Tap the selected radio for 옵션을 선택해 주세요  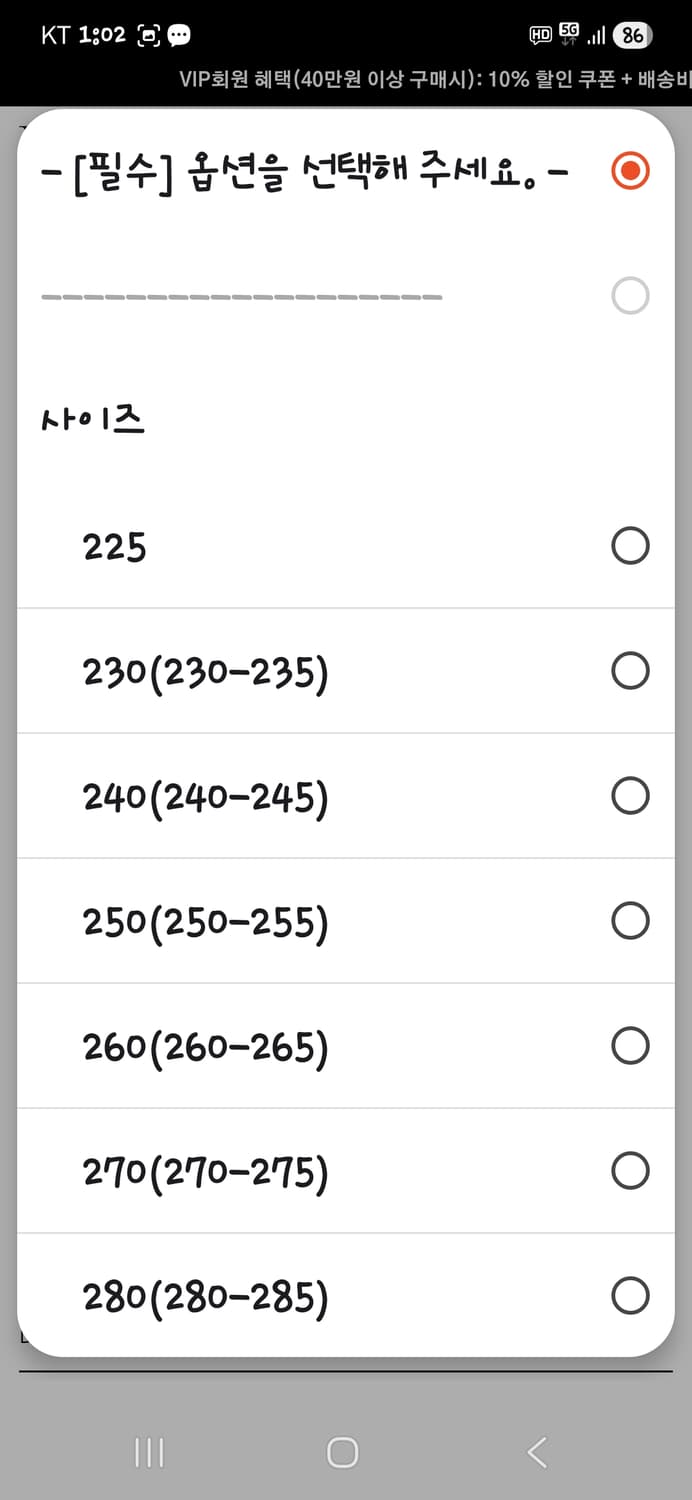coord(629,171)
